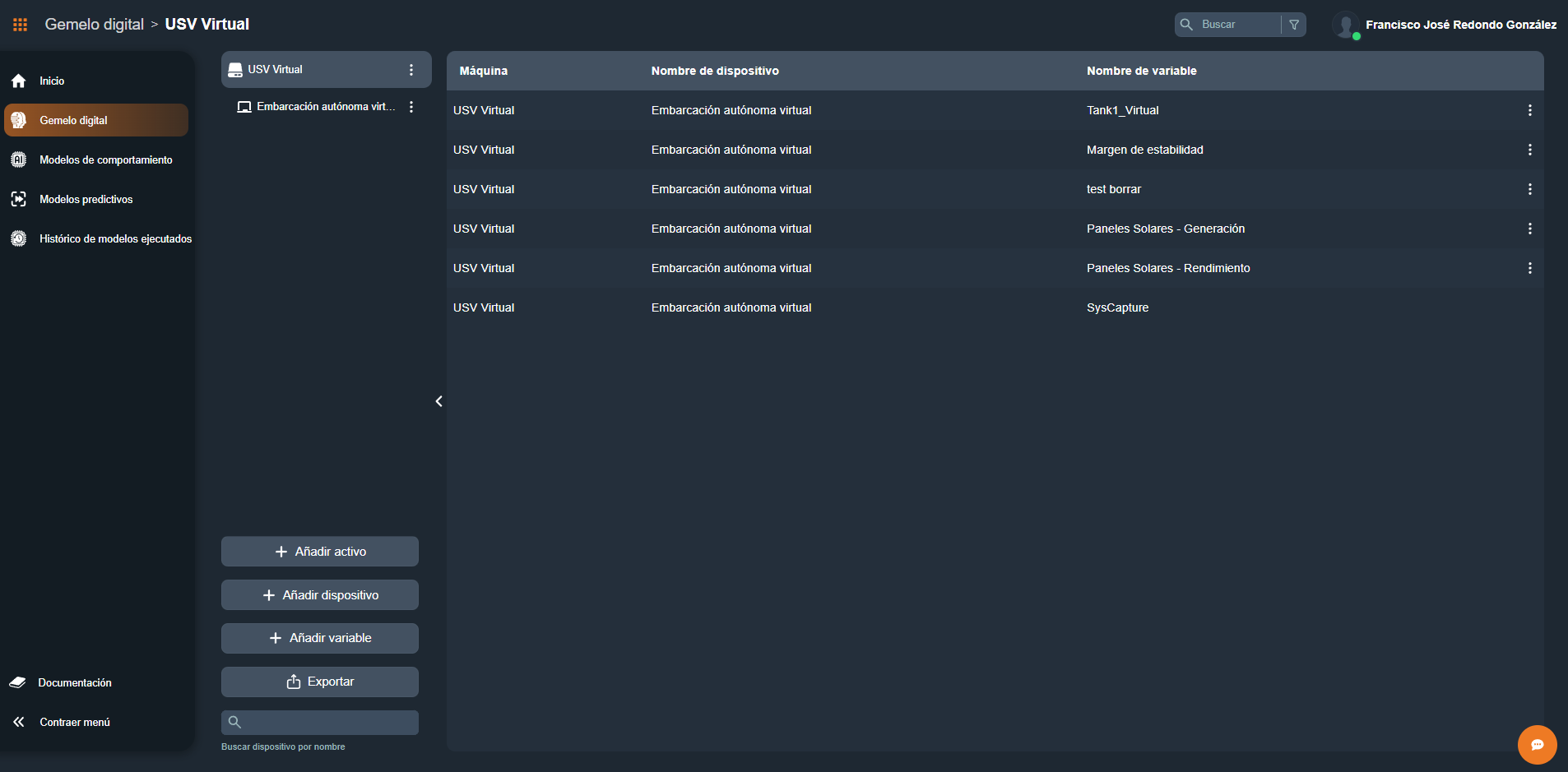Open options for Tank1_Virtual row
The width and height of the screenshot is (1568, 772).
point(1529,110)
